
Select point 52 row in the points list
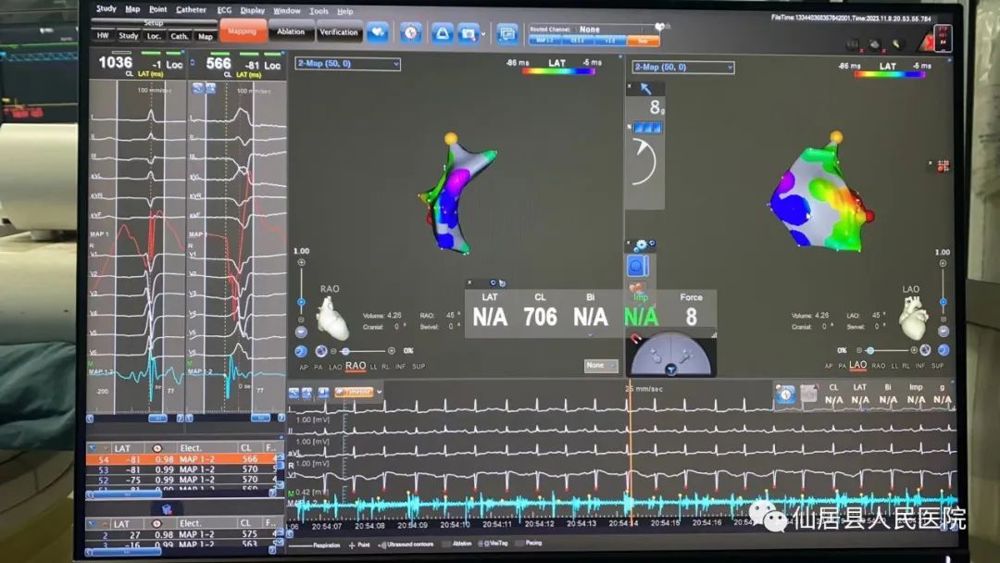[181, 479]
